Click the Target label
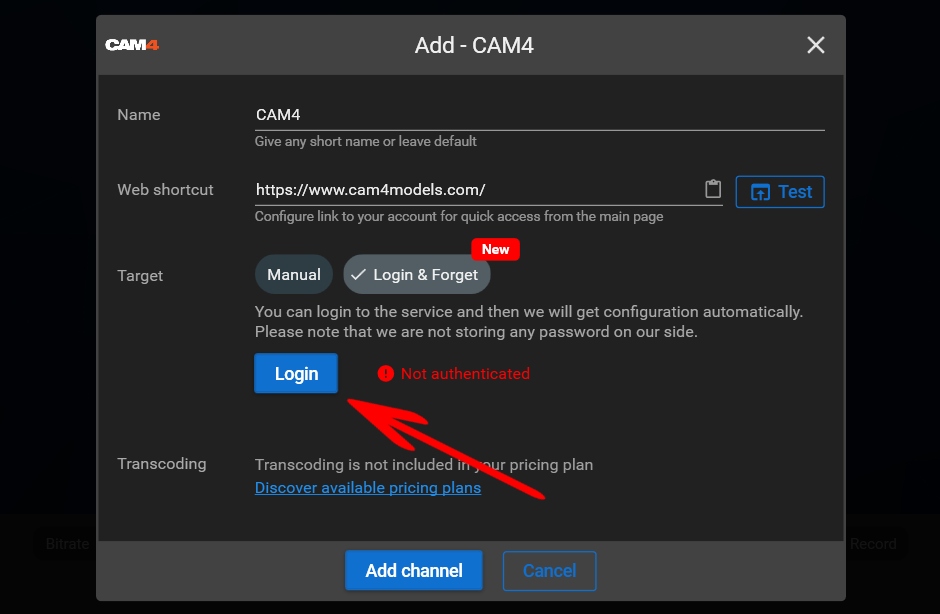Image resolution: width=940 pixels, height=614 pixels. [140, 276]
